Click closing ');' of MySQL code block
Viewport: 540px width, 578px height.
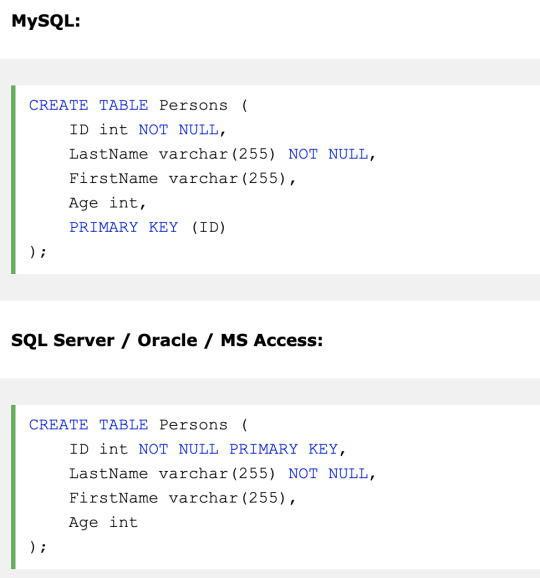click(x=38, y=252)
